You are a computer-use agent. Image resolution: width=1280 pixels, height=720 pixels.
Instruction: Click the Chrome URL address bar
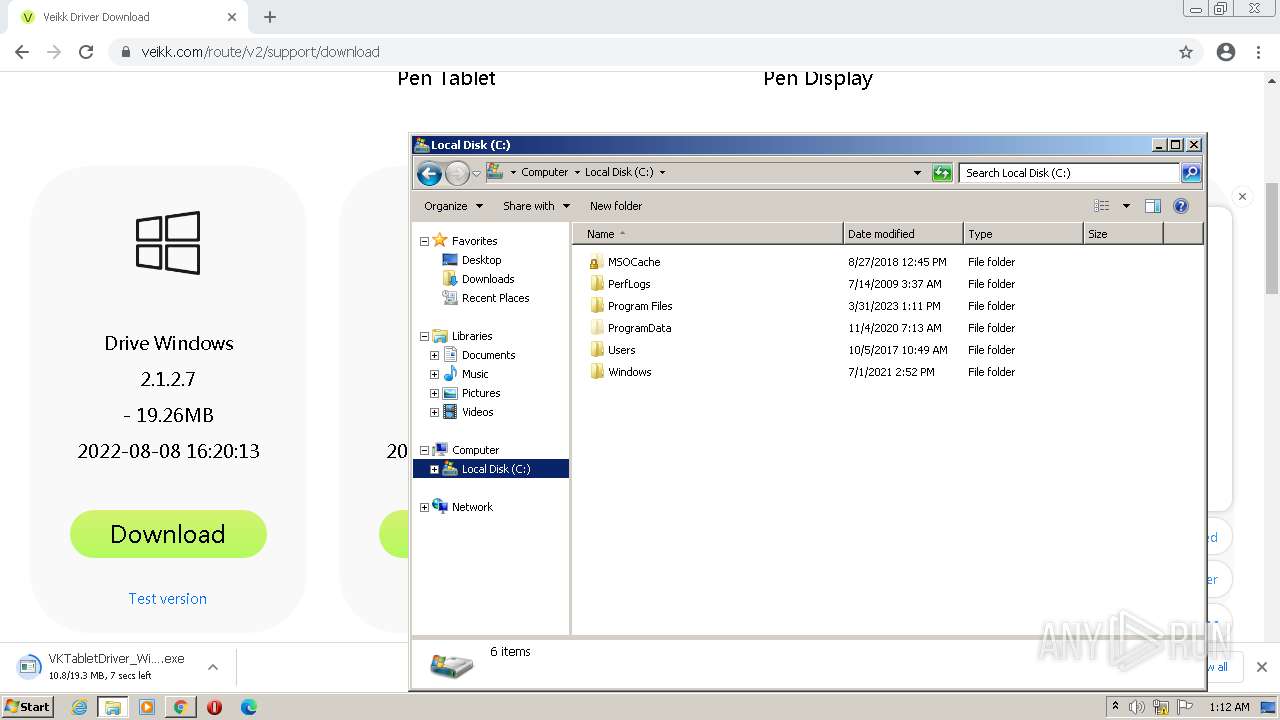640,52
